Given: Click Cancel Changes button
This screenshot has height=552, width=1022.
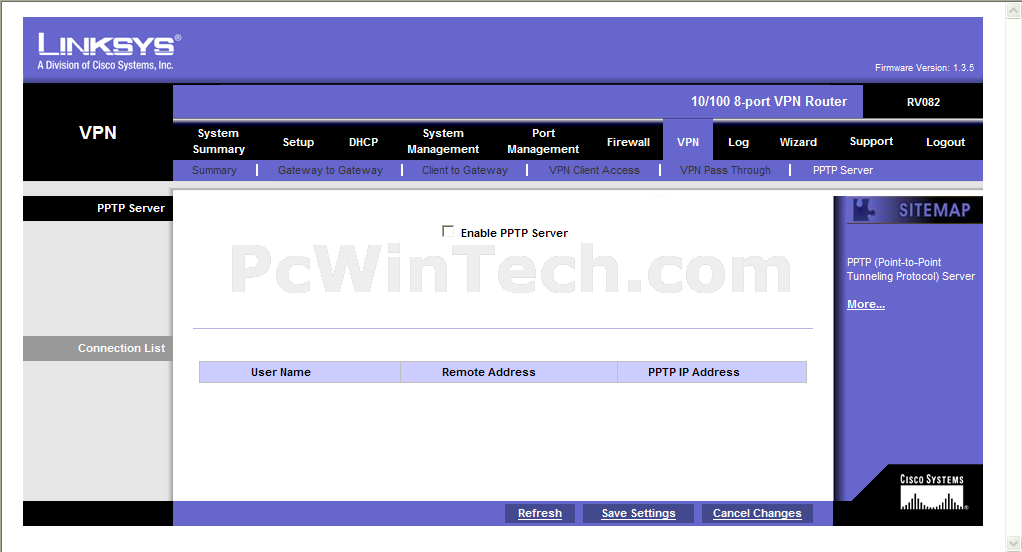Looking at the screenshot, I should [x=757, y=514].
